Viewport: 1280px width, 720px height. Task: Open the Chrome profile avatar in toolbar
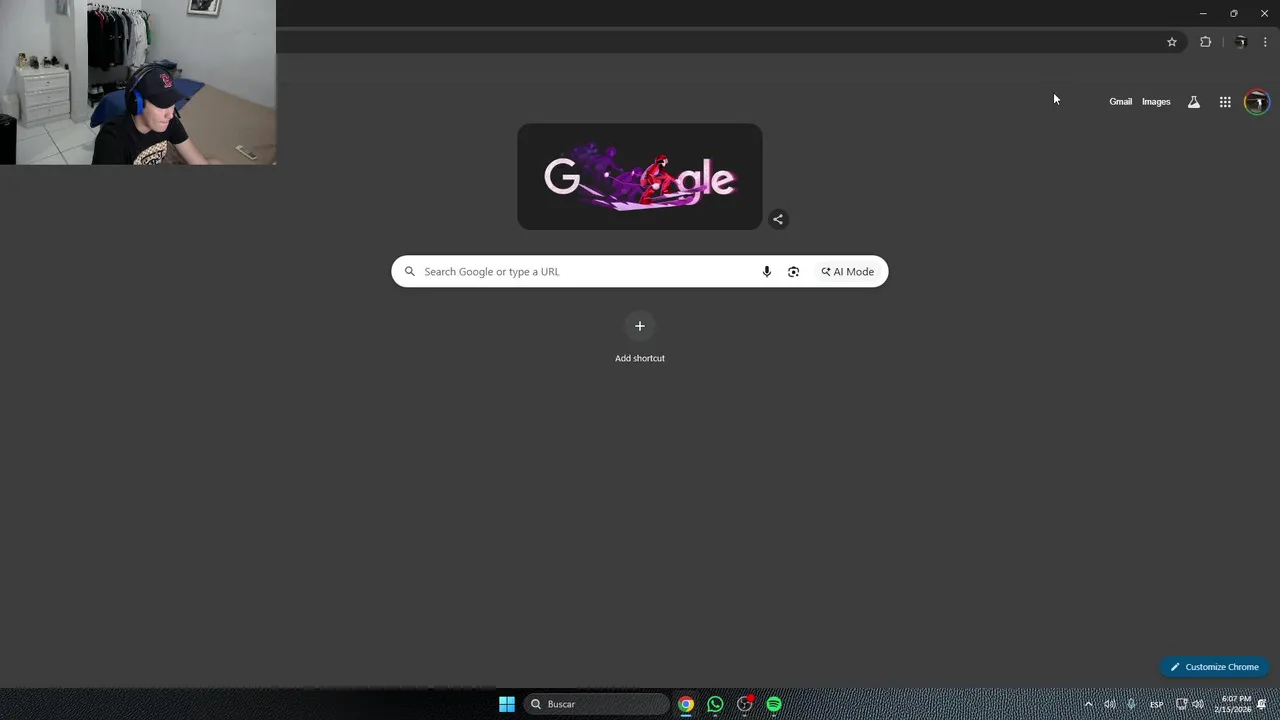click(1241, 42)
